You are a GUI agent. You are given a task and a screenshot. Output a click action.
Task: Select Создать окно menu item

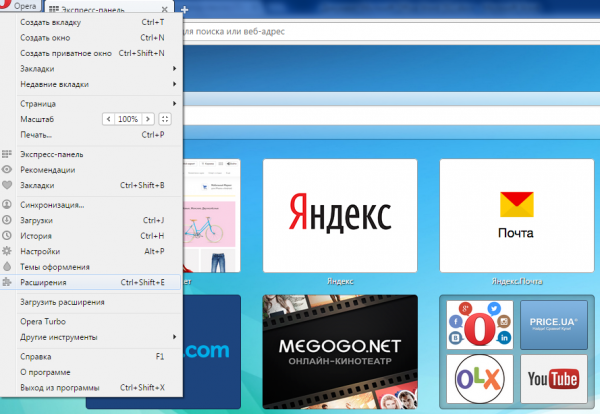(91, 37)
